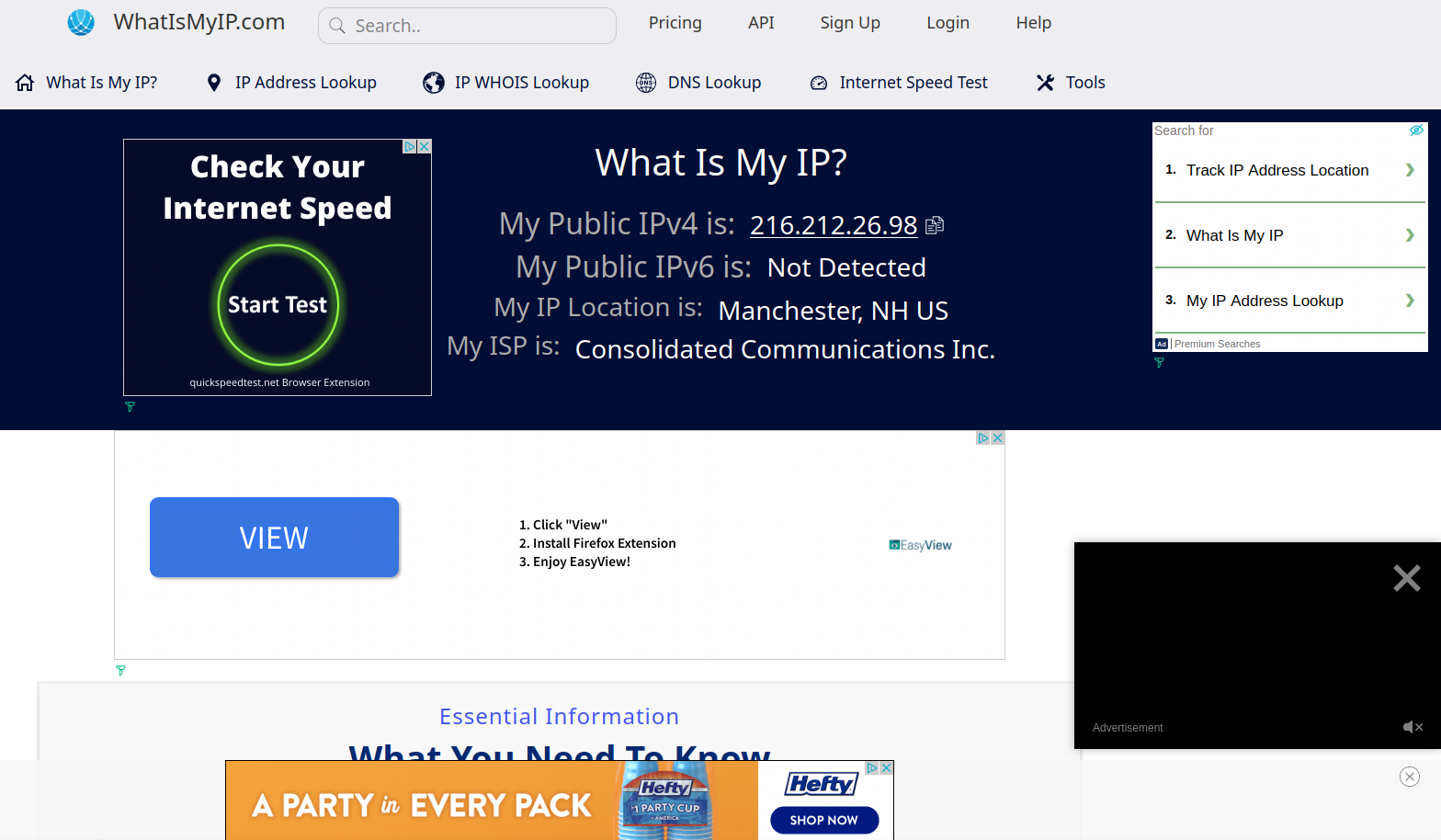Click the speedometer icon for Internet Speed Test
The height and width of the screenshot is (840, 1441).
click(819, 83)
